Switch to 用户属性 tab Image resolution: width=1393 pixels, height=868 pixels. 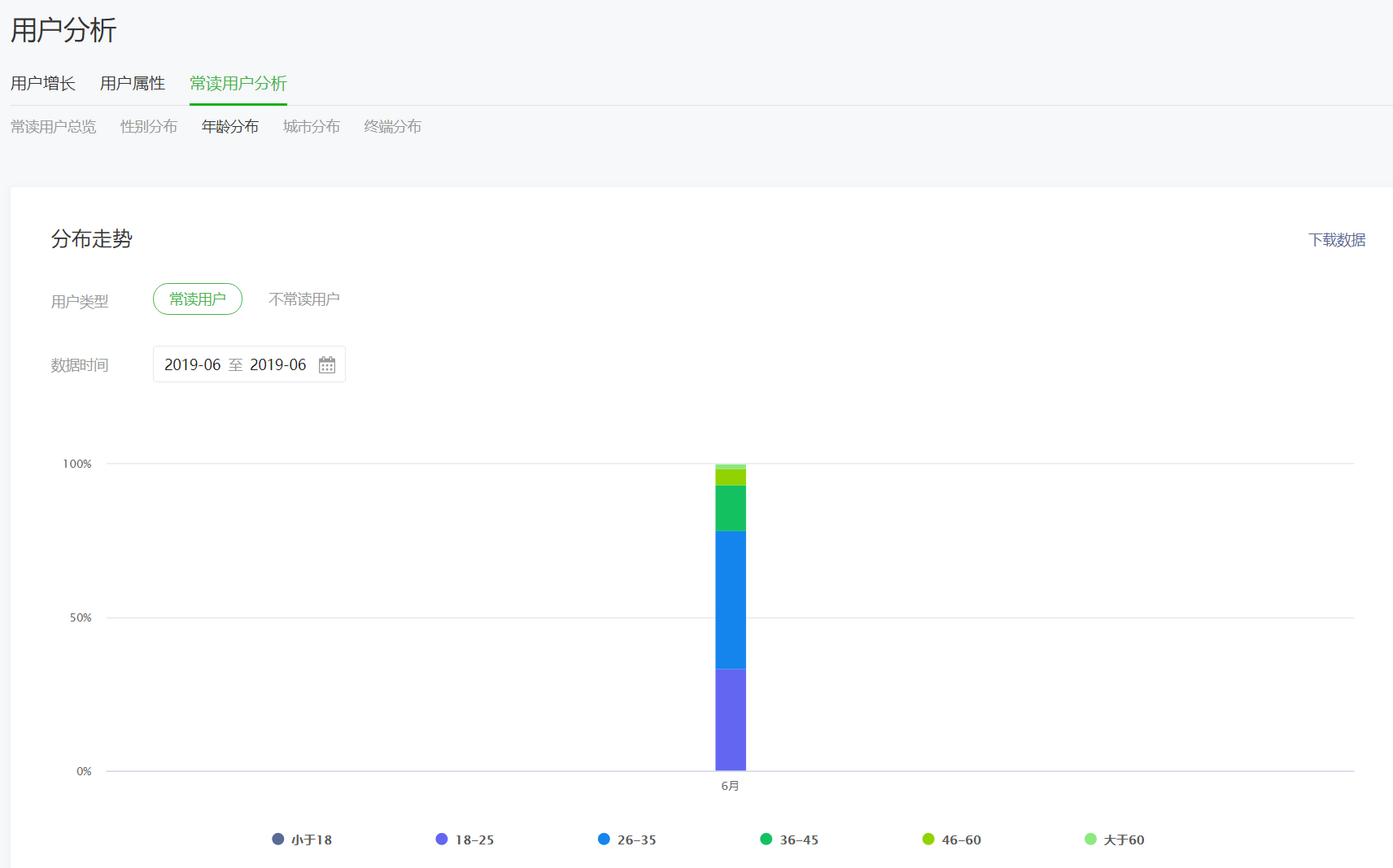[x=133, y=83]
